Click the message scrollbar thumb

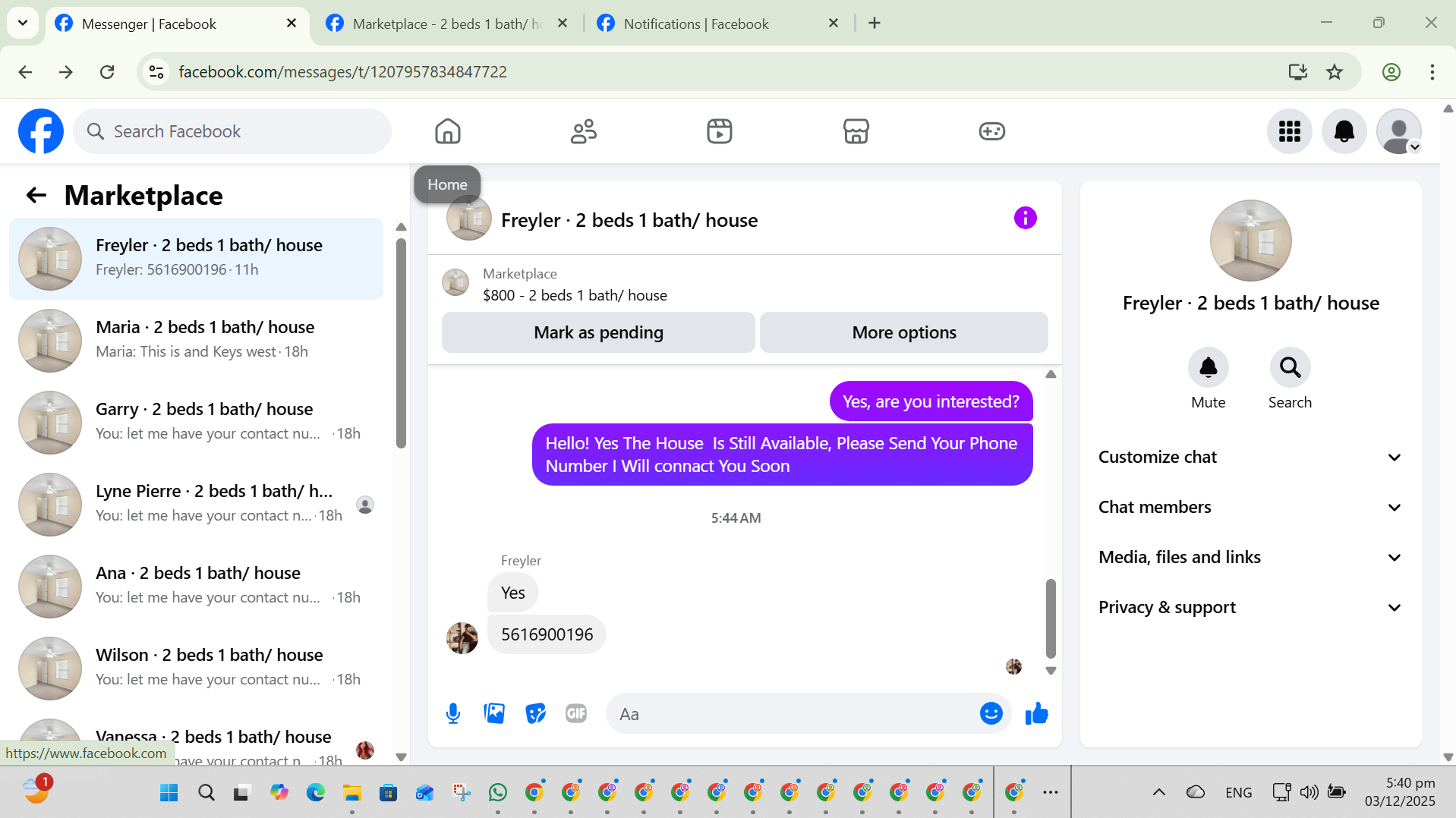tap(1051, 618)
